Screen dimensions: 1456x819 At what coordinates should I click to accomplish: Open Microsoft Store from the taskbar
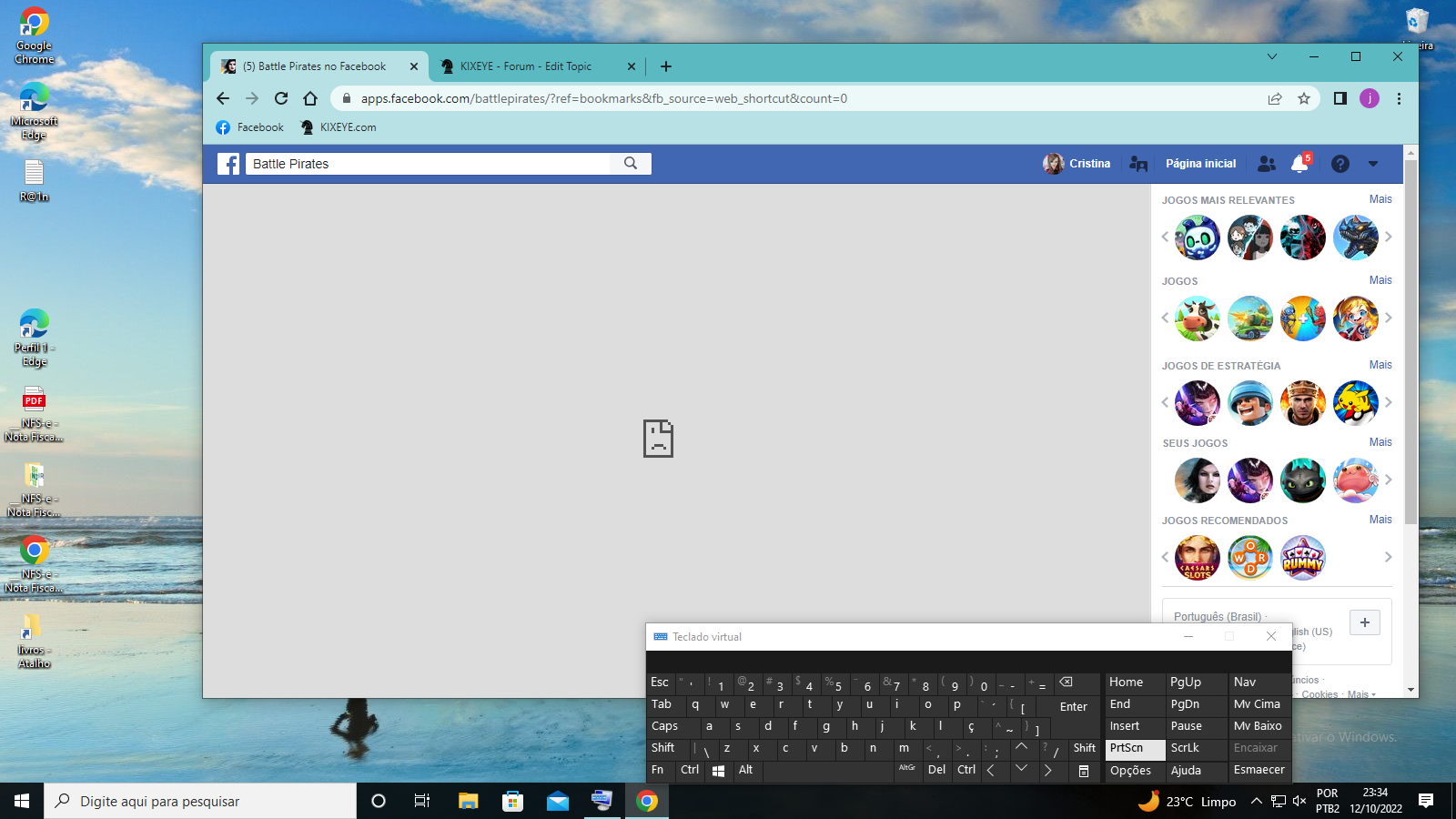(x=513, y=801)
